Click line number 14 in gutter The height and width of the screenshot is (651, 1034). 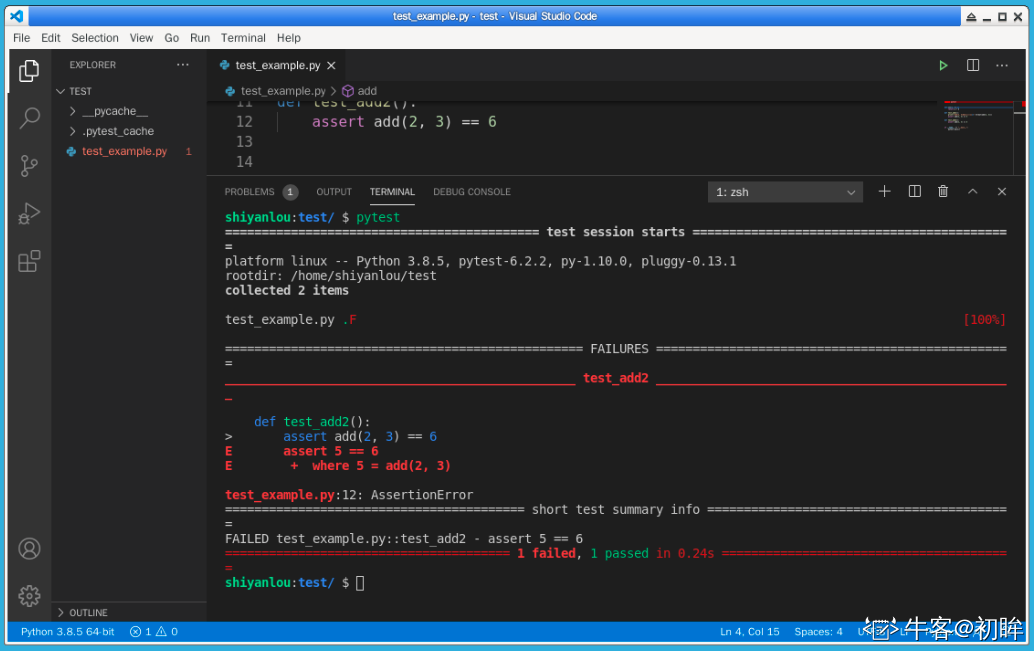click(x=244, y=162)
